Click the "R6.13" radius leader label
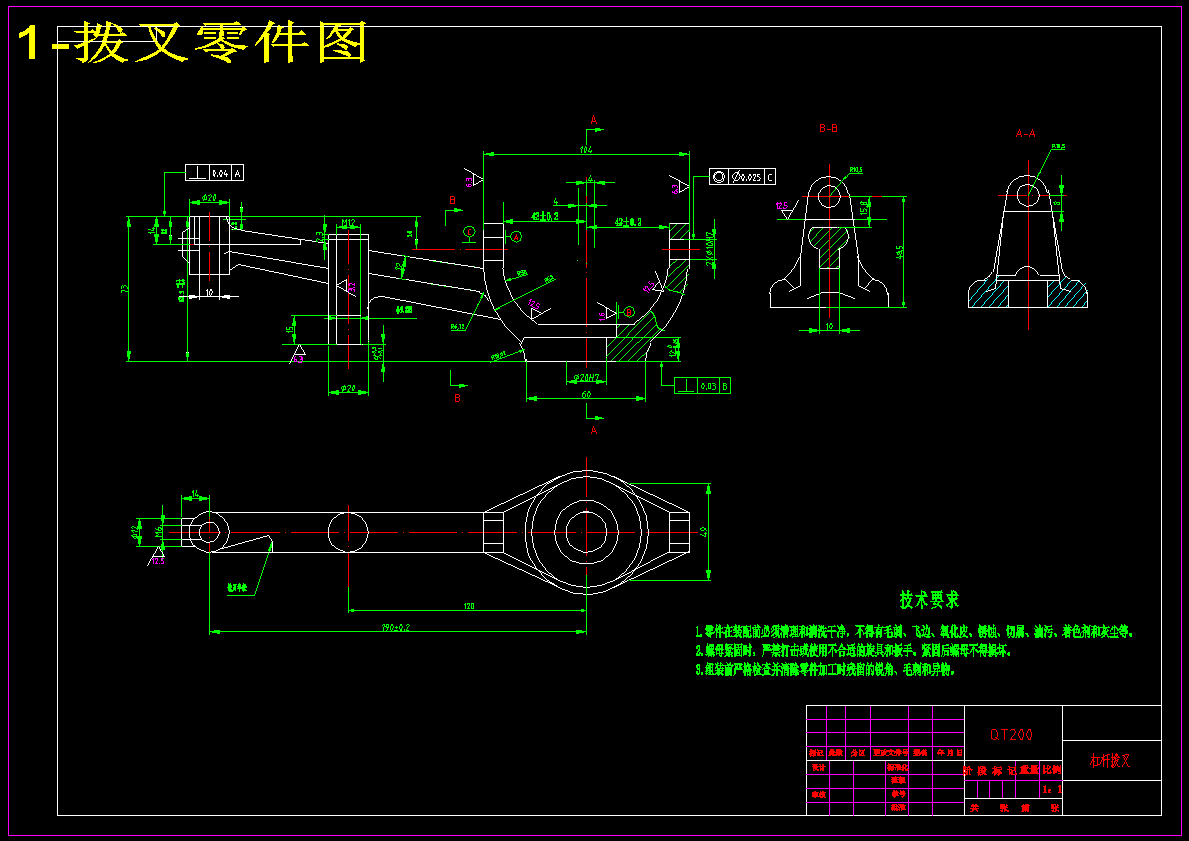The width and height of the screenshot is (1189, 841). pyautogui.click(x=459, y=327)
